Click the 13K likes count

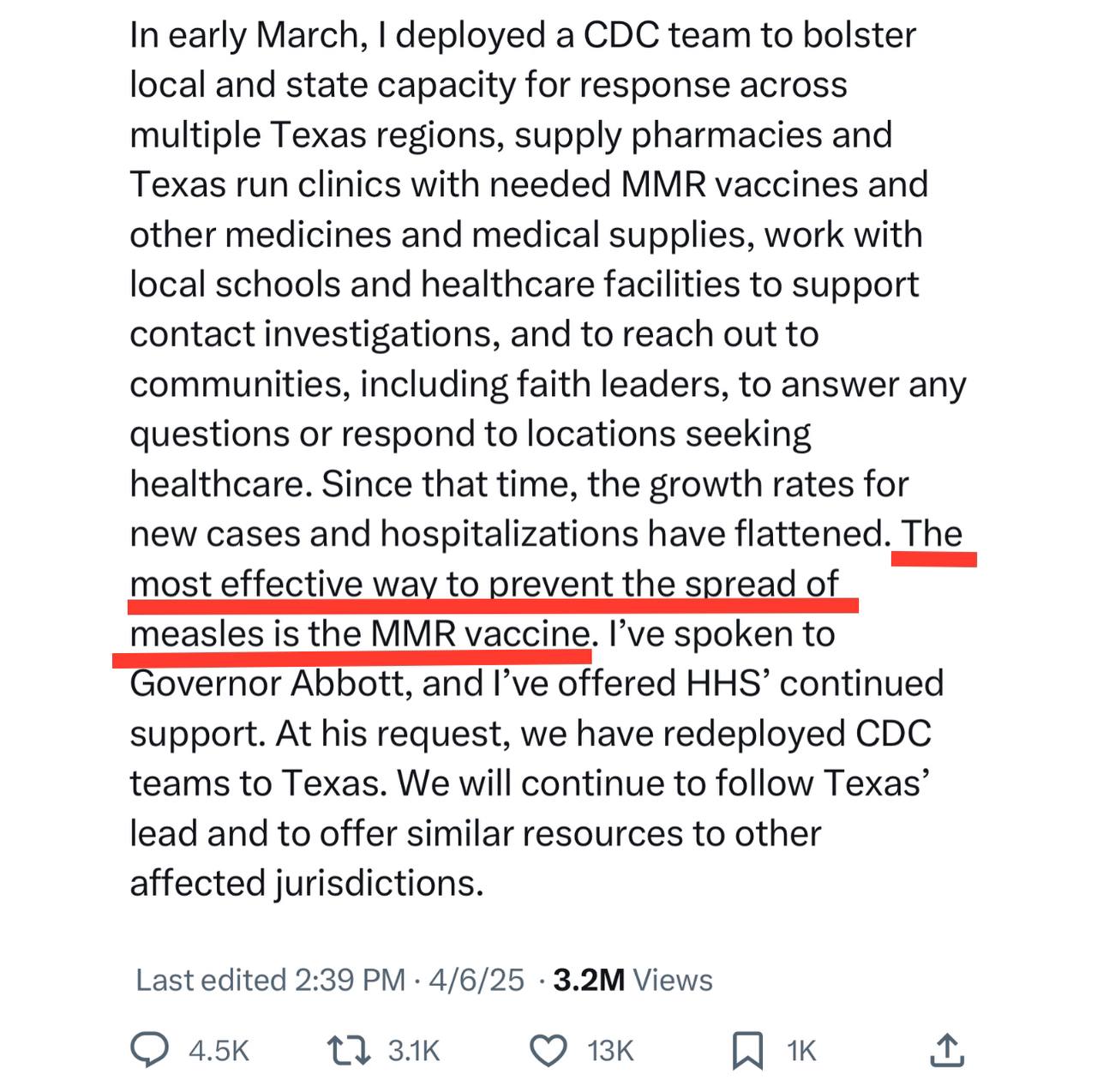click(610, 1051)
